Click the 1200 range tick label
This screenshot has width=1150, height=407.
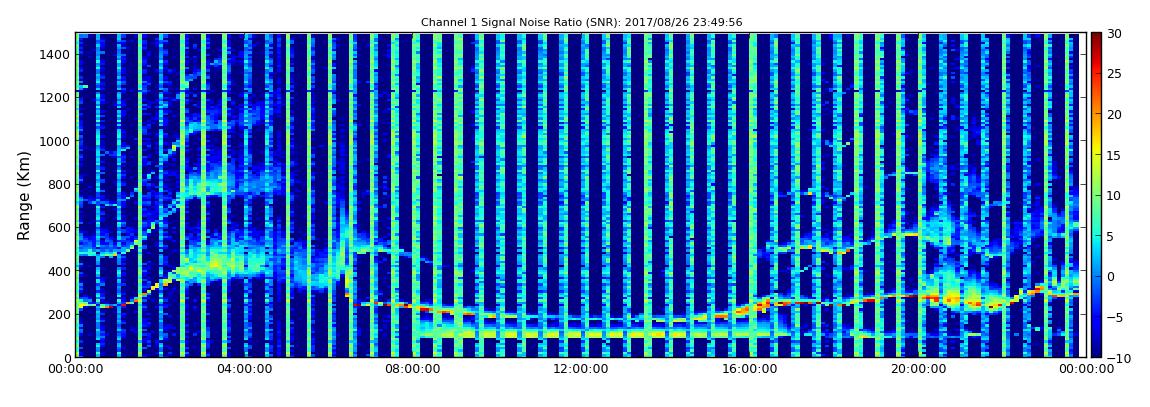[56, 98]
